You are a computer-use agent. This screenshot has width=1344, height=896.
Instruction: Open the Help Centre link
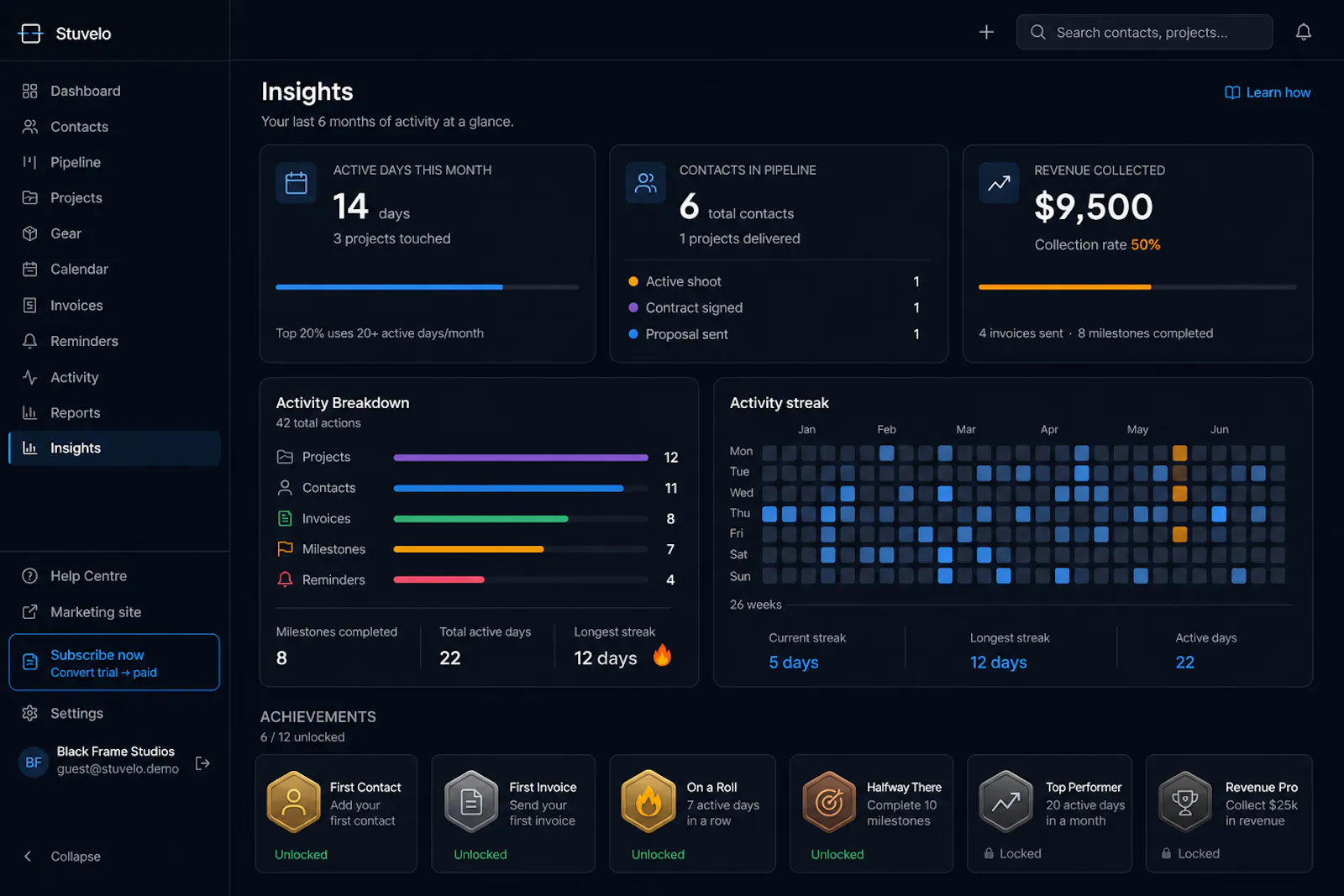point(114,576)
